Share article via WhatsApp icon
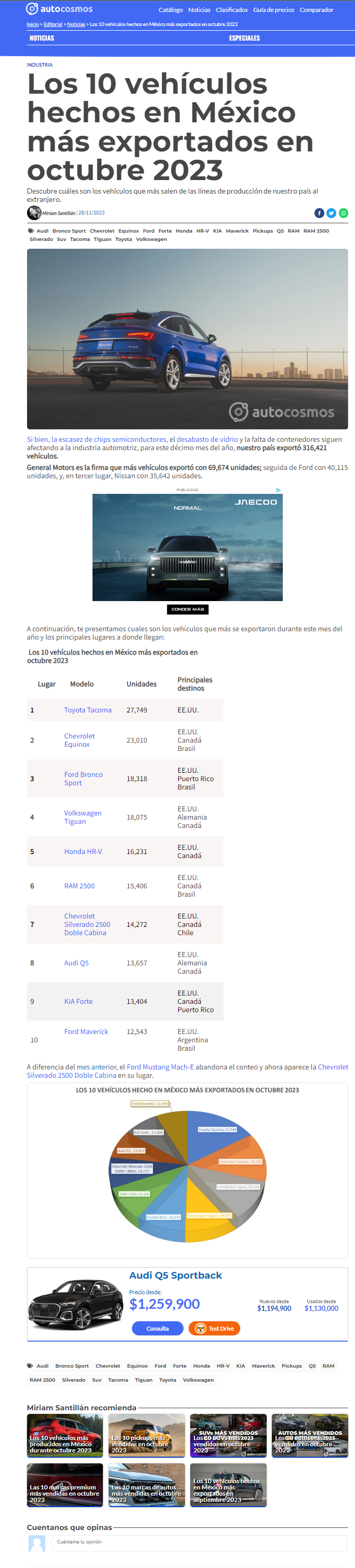The height and width of the screenshot is (1568, 355). 344,213
